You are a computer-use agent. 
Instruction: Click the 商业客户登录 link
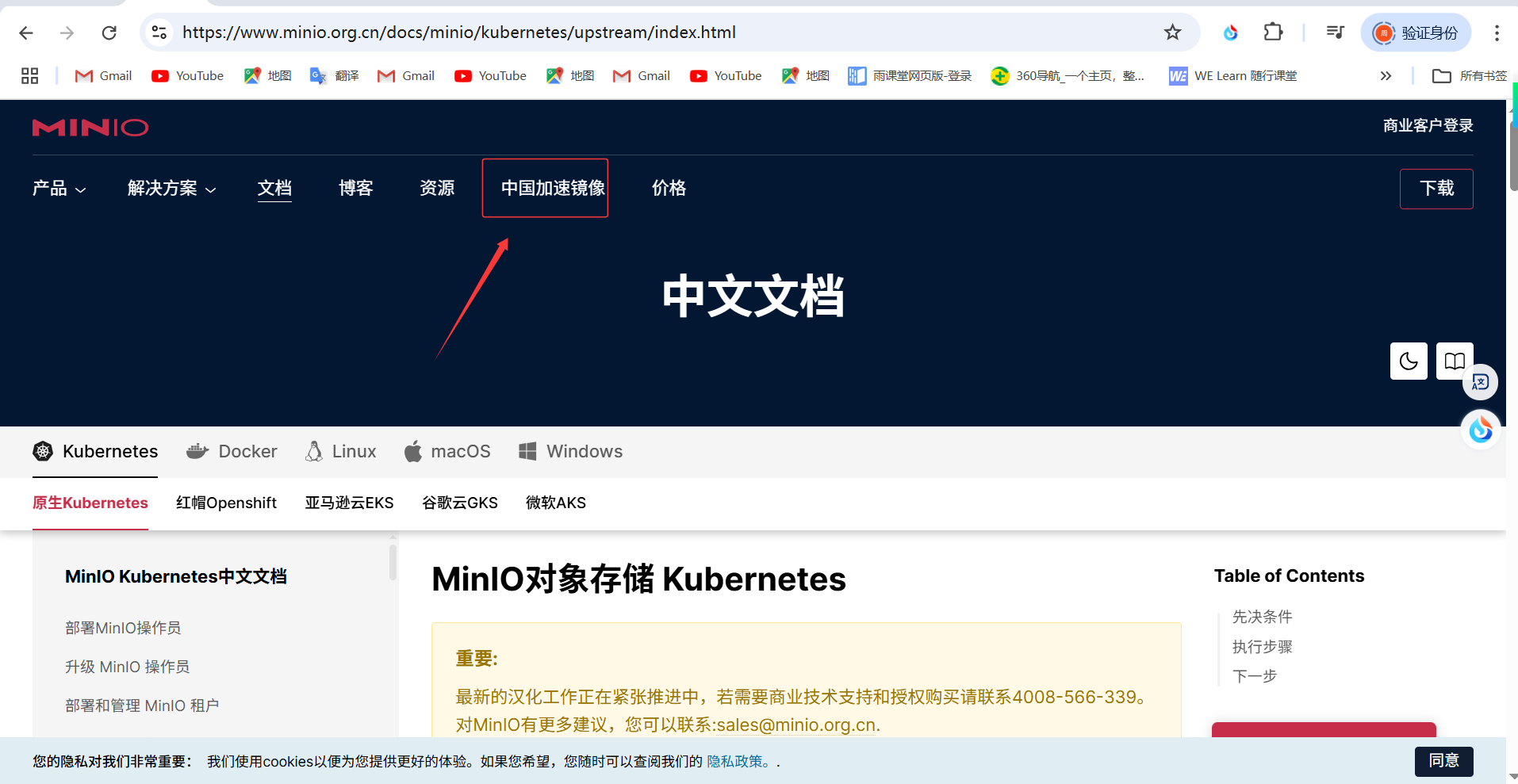coord(1428,125)
